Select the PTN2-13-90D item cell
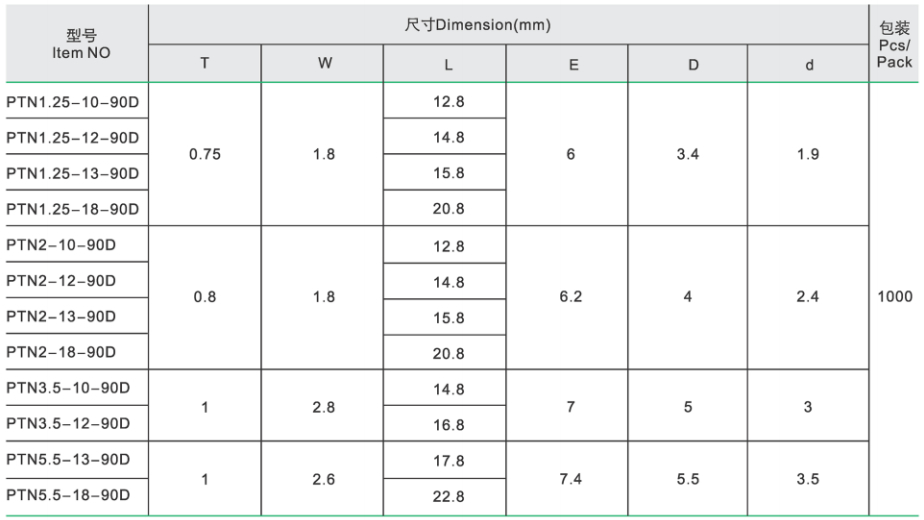Image resolution: width=924 pixels, height=520 pixels. coord(61,317)
